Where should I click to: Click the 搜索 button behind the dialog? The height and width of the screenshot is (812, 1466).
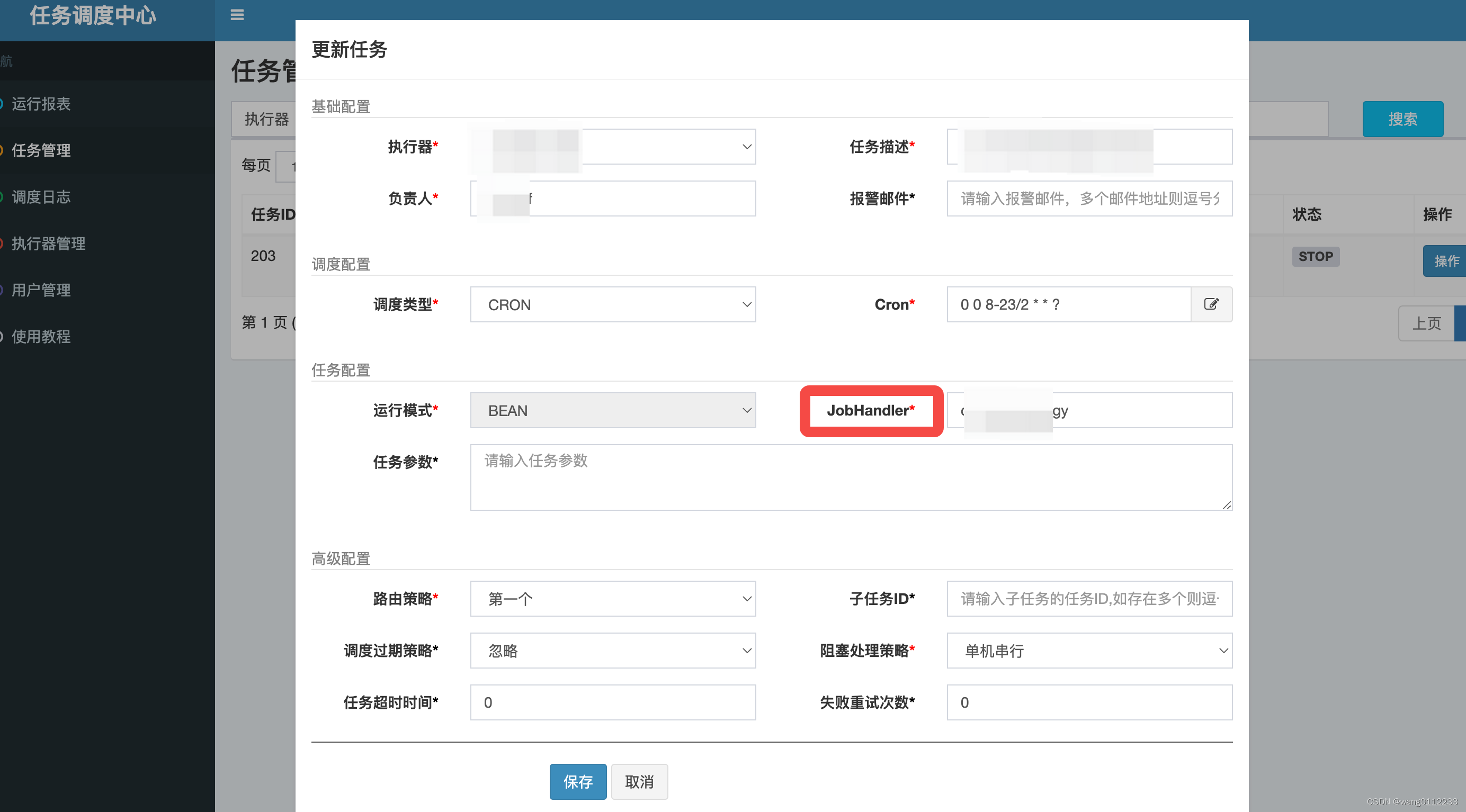(1402, 119)
